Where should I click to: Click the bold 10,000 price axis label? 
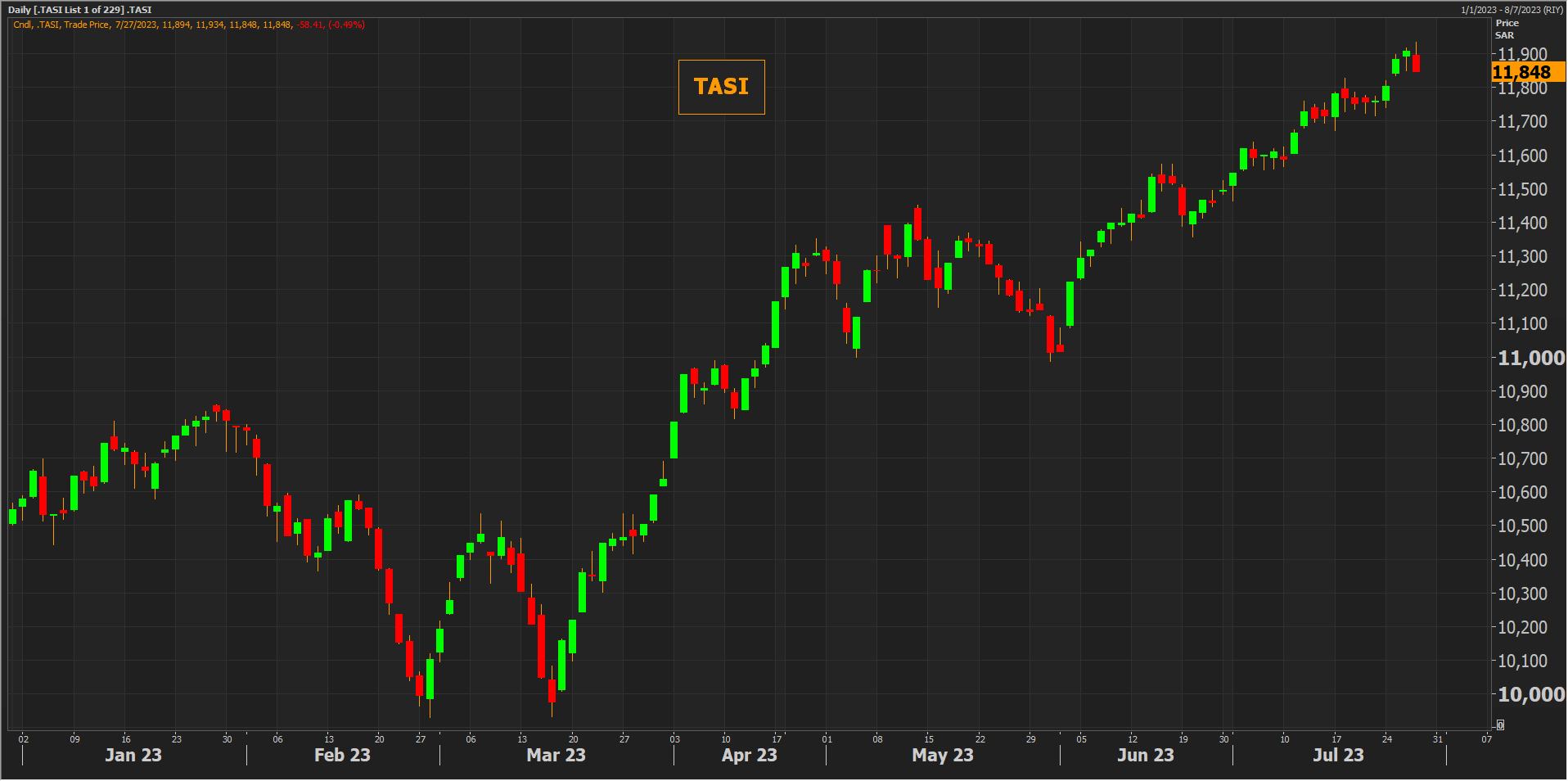click(x=1530, y=694)
